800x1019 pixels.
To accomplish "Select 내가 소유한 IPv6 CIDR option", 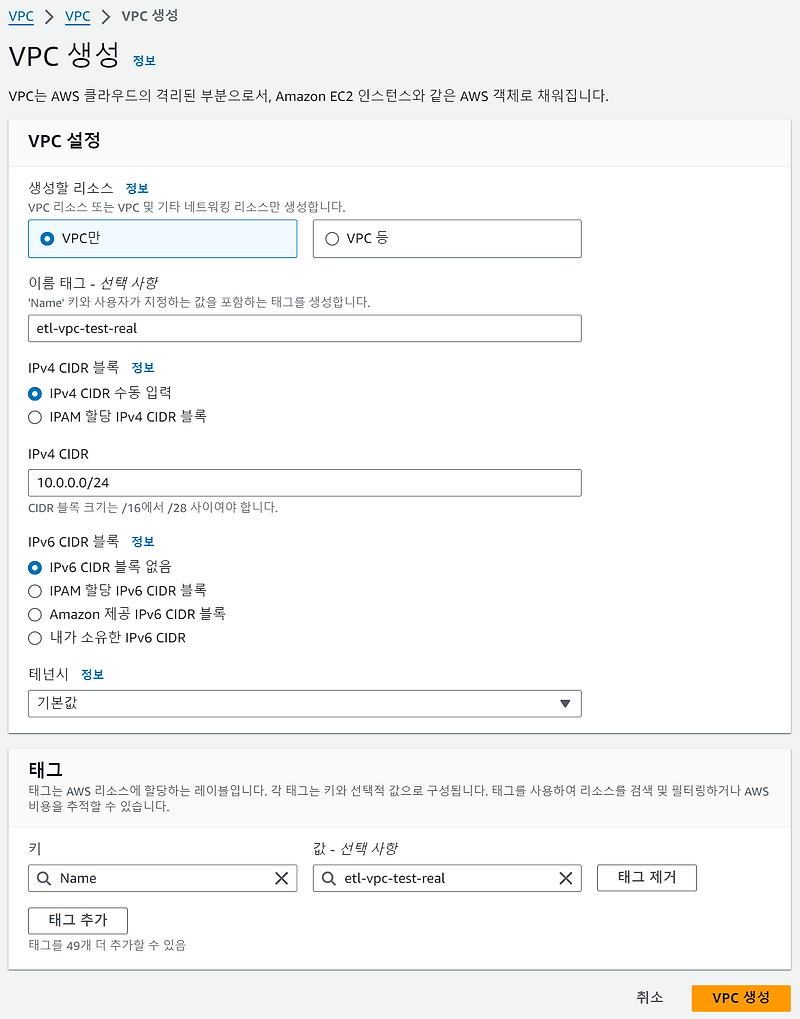I will coord(35,638).
